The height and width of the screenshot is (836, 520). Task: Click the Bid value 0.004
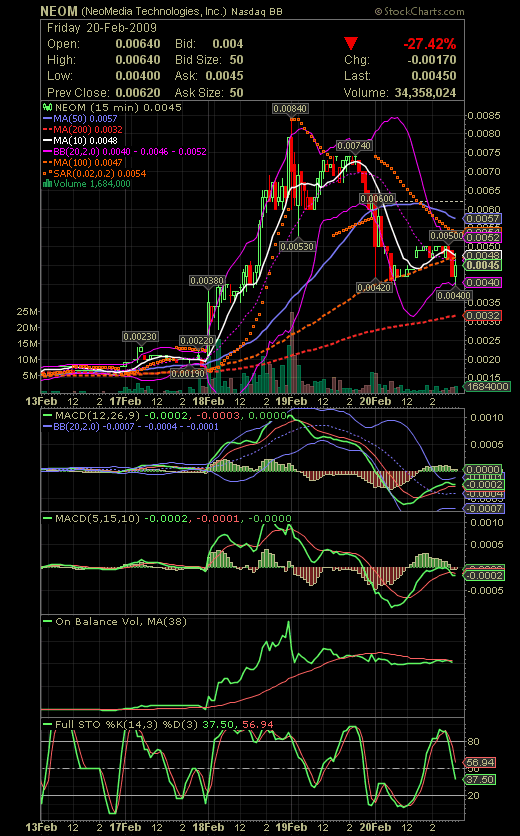coord(228,44)
